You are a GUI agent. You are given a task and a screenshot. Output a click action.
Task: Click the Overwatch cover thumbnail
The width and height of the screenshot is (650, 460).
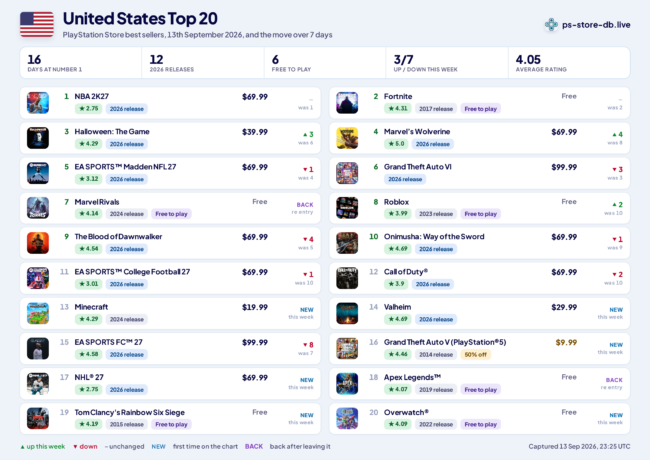[x=347, y=419]
